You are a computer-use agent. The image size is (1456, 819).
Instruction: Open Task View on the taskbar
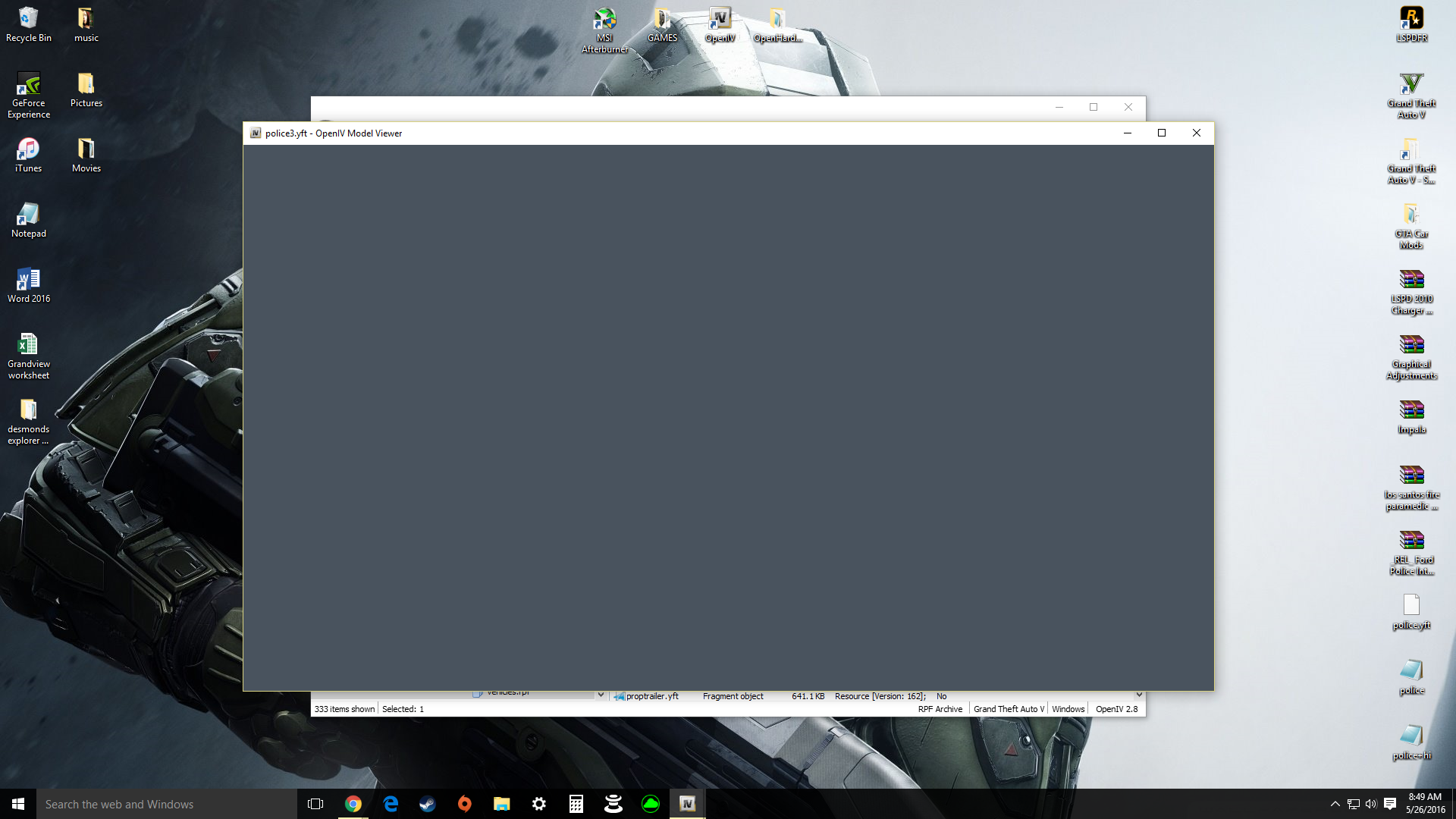[x=315, y=804]
